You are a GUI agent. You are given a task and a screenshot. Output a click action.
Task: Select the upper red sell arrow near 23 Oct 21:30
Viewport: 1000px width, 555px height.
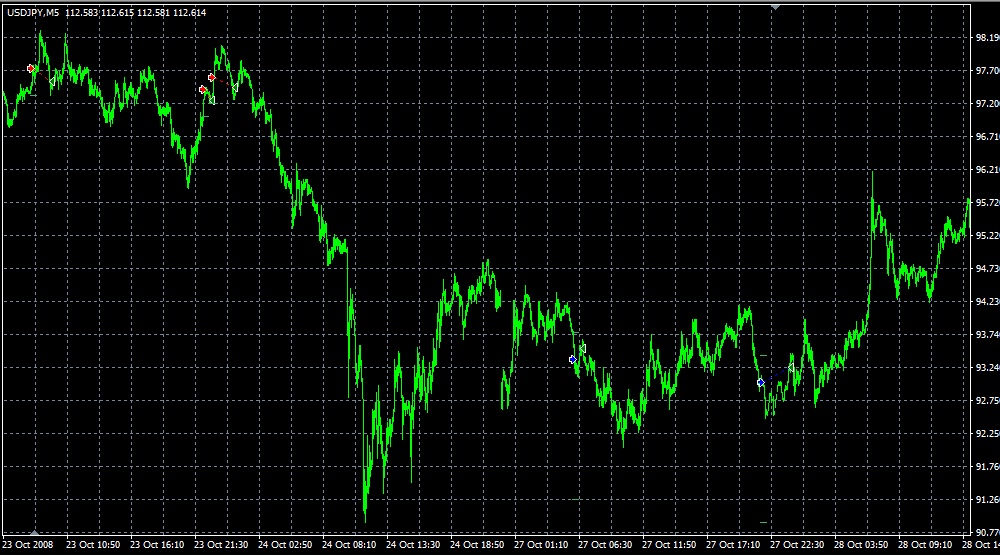pos(211,77)
